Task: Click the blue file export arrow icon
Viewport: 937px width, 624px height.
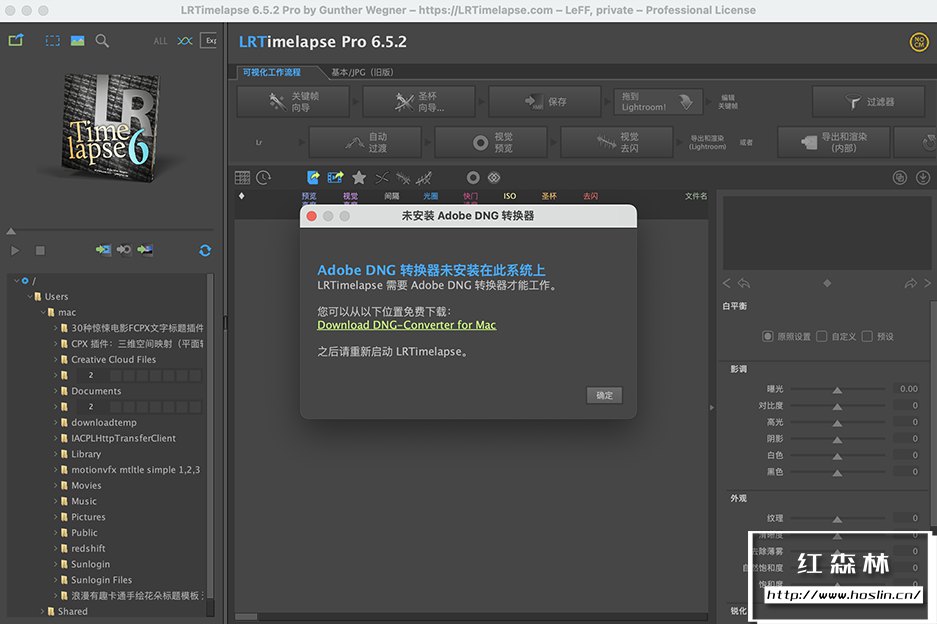Action: (313, 178)
